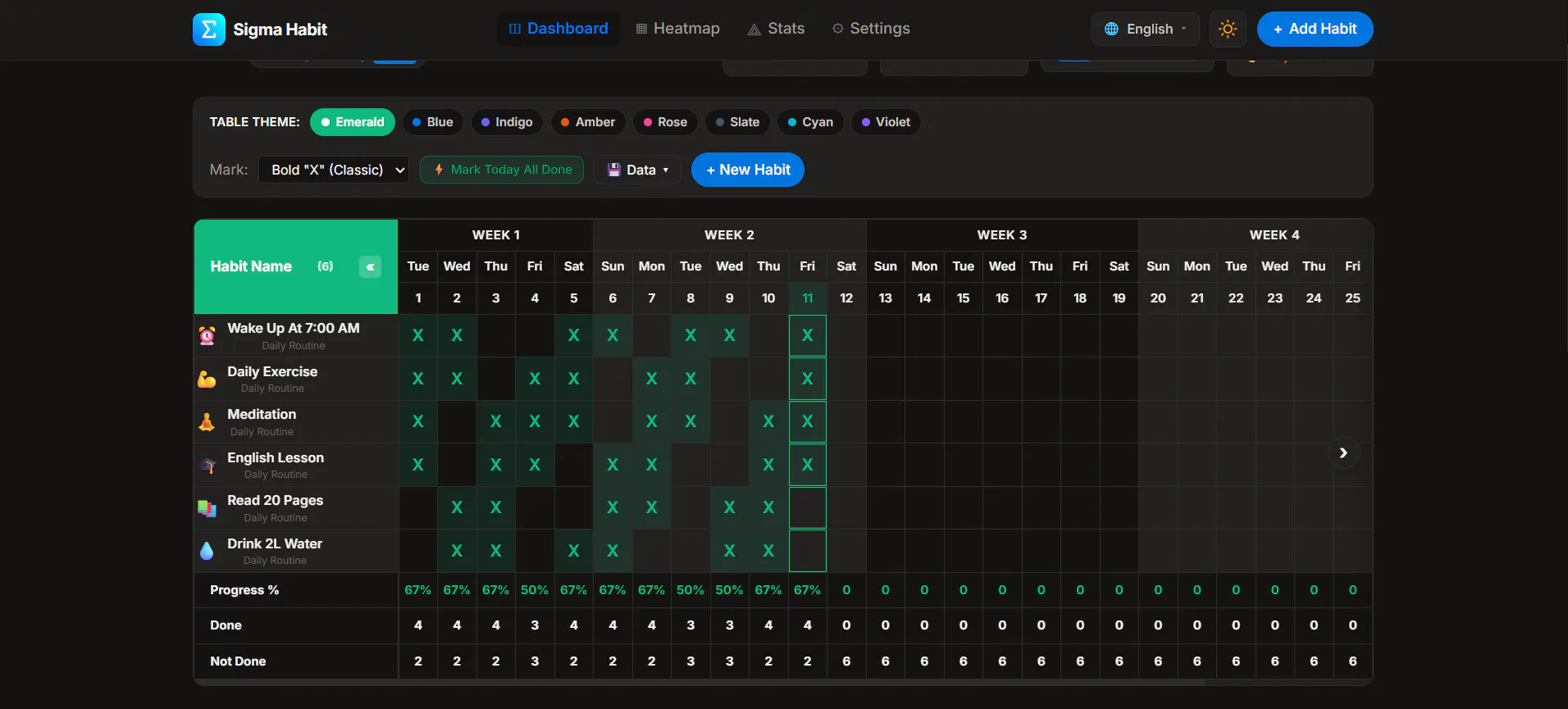
Task: Click the Meditation habit name
Action: pyautogui.click(x=262, y=414)
